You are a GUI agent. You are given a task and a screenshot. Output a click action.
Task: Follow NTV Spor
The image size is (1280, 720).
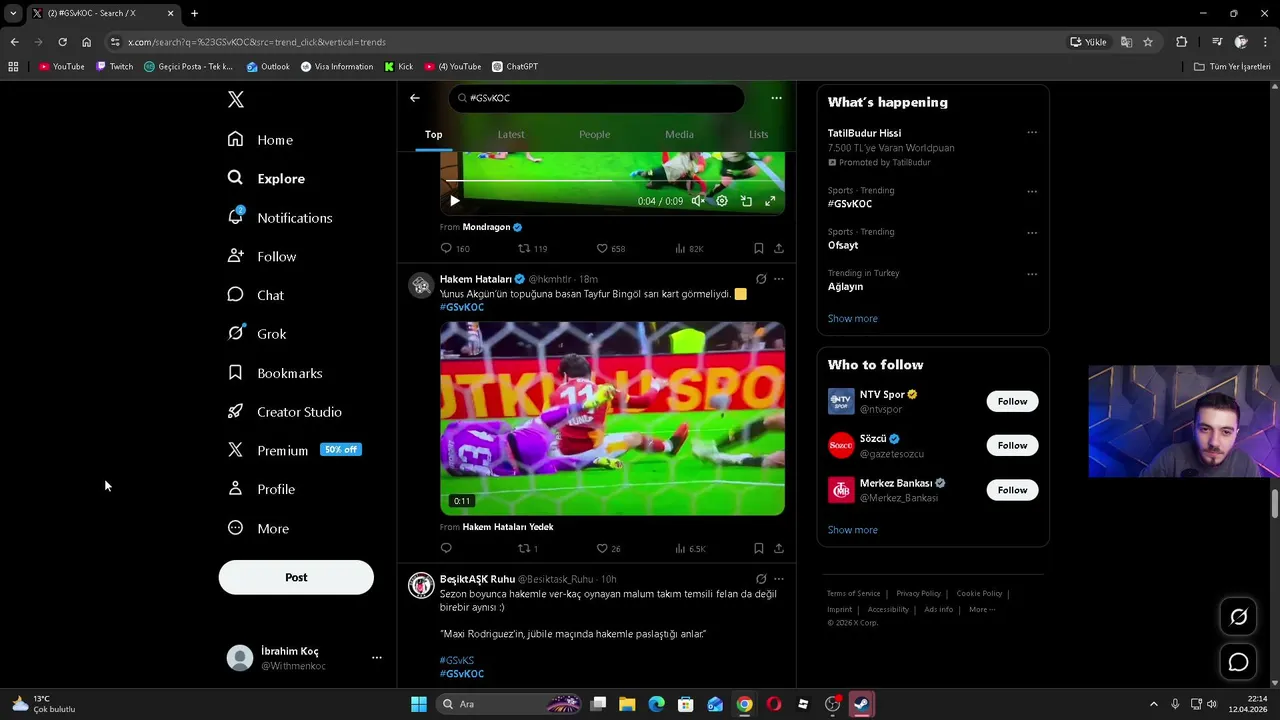click(x=1012, y=401)
